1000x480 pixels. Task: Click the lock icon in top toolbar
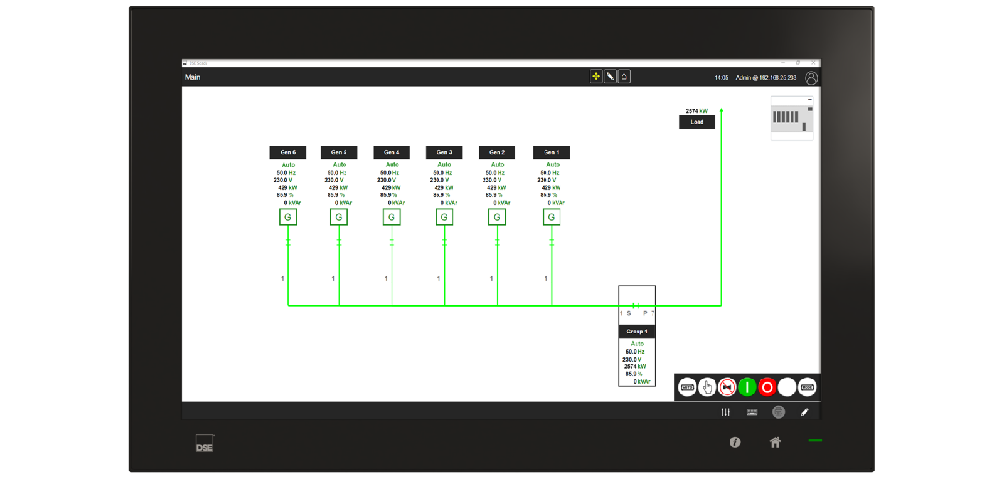624,77
